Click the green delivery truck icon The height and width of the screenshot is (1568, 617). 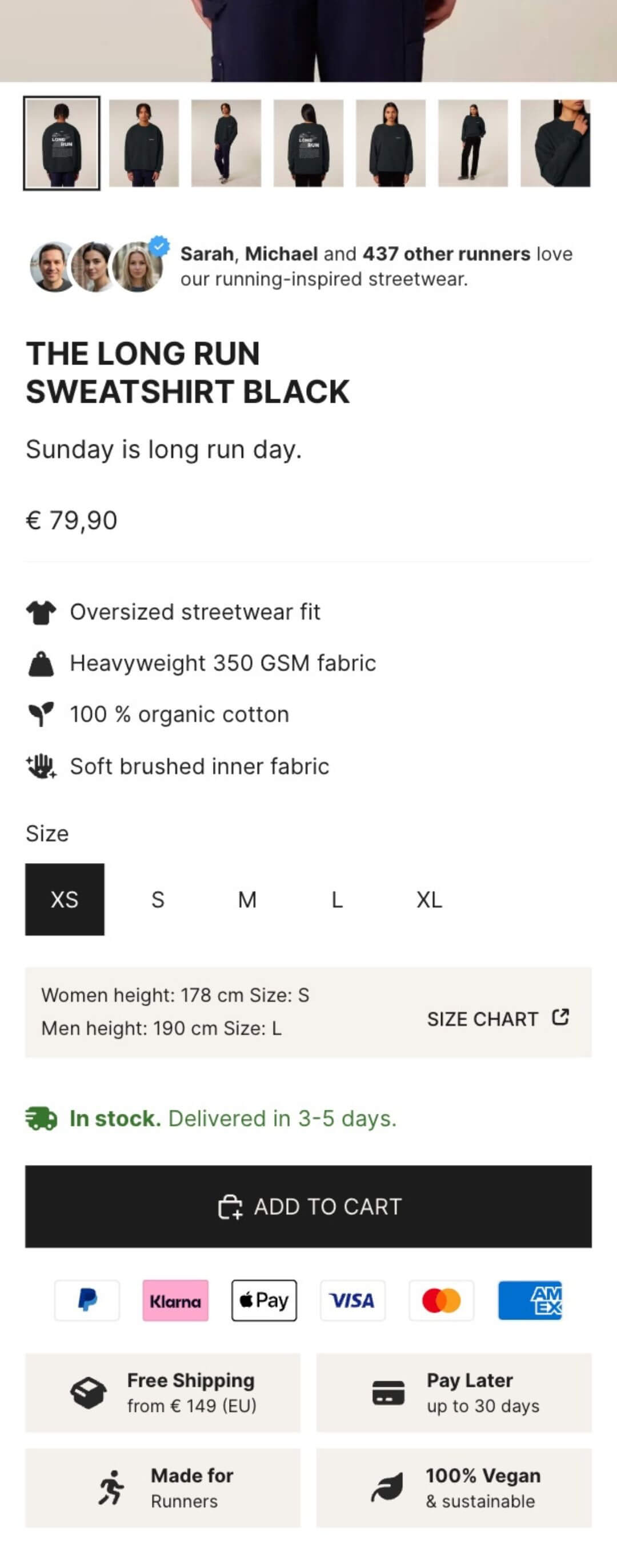(41, 1118)
